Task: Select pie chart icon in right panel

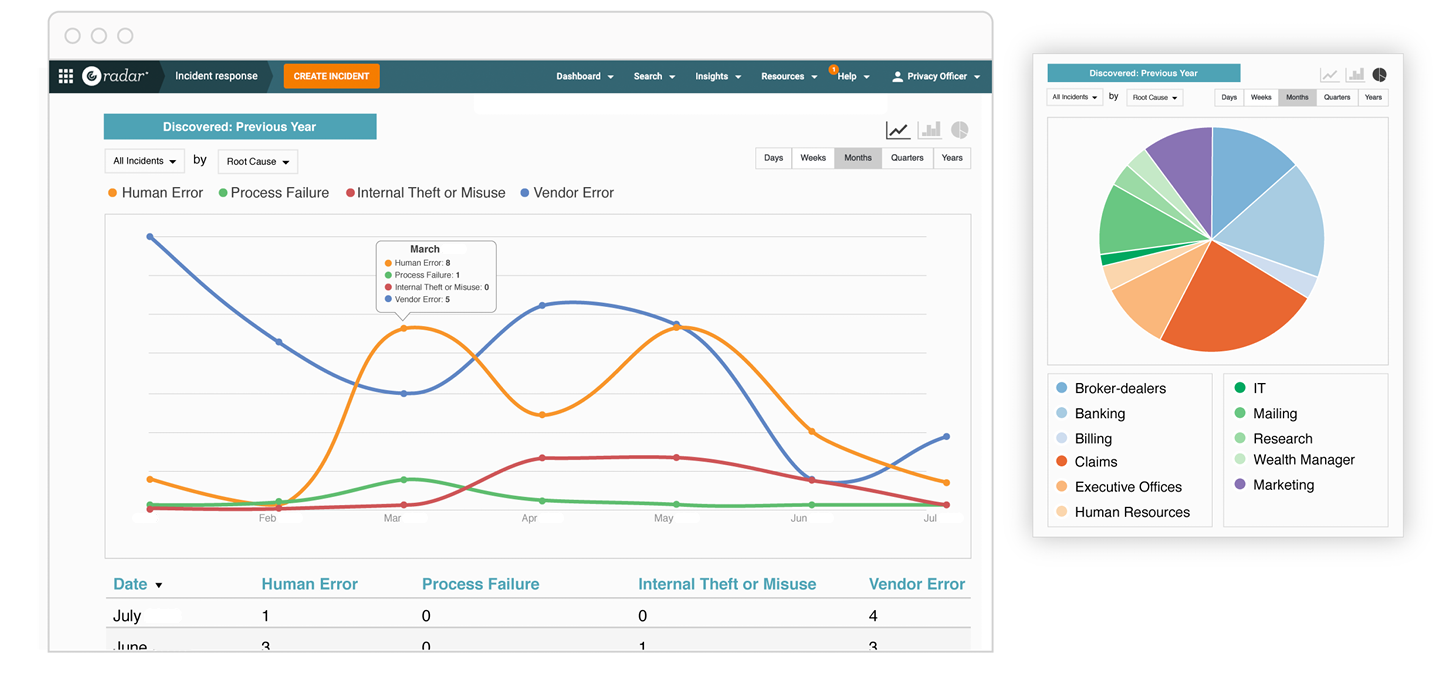Action: coord(1379,75)
